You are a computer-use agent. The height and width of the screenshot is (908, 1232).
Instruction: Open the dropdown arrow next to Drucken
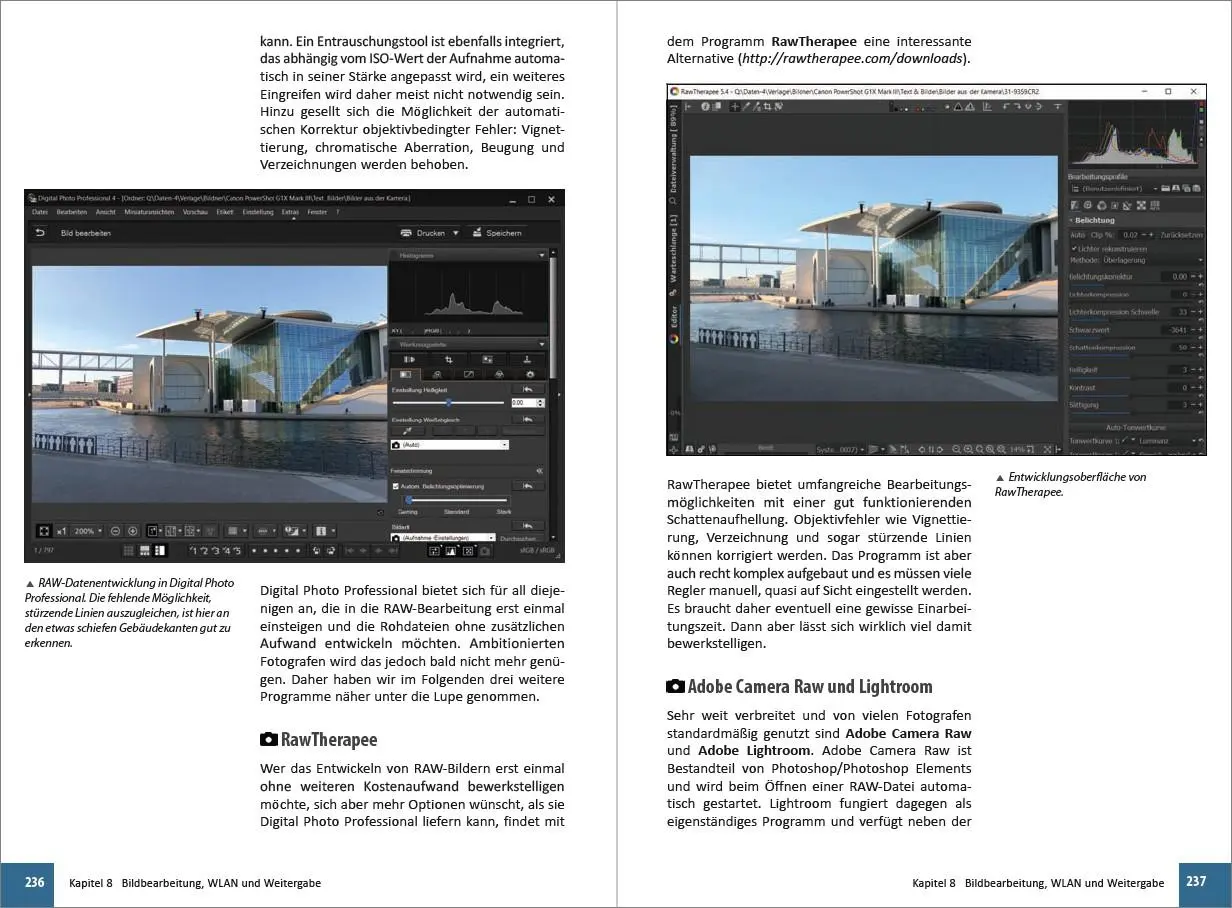[455, 233]
